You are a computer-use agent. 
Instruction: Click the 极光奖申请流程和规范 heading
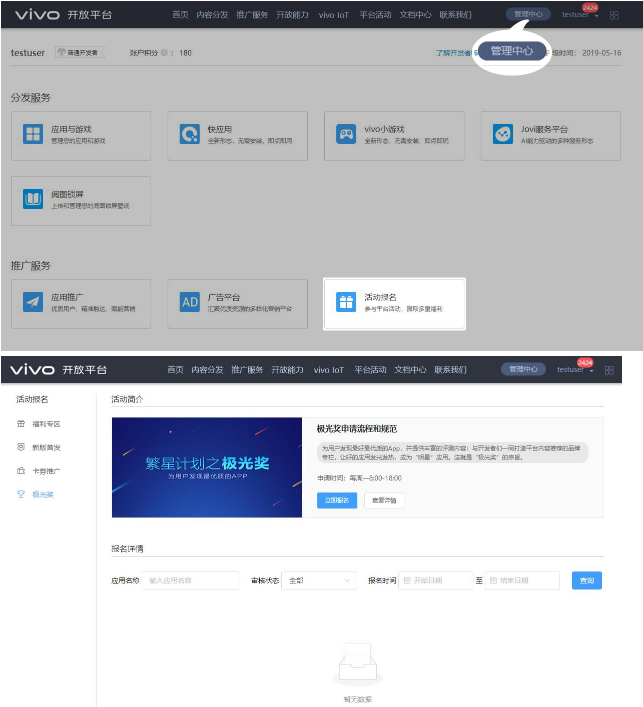tap(357, 429)
